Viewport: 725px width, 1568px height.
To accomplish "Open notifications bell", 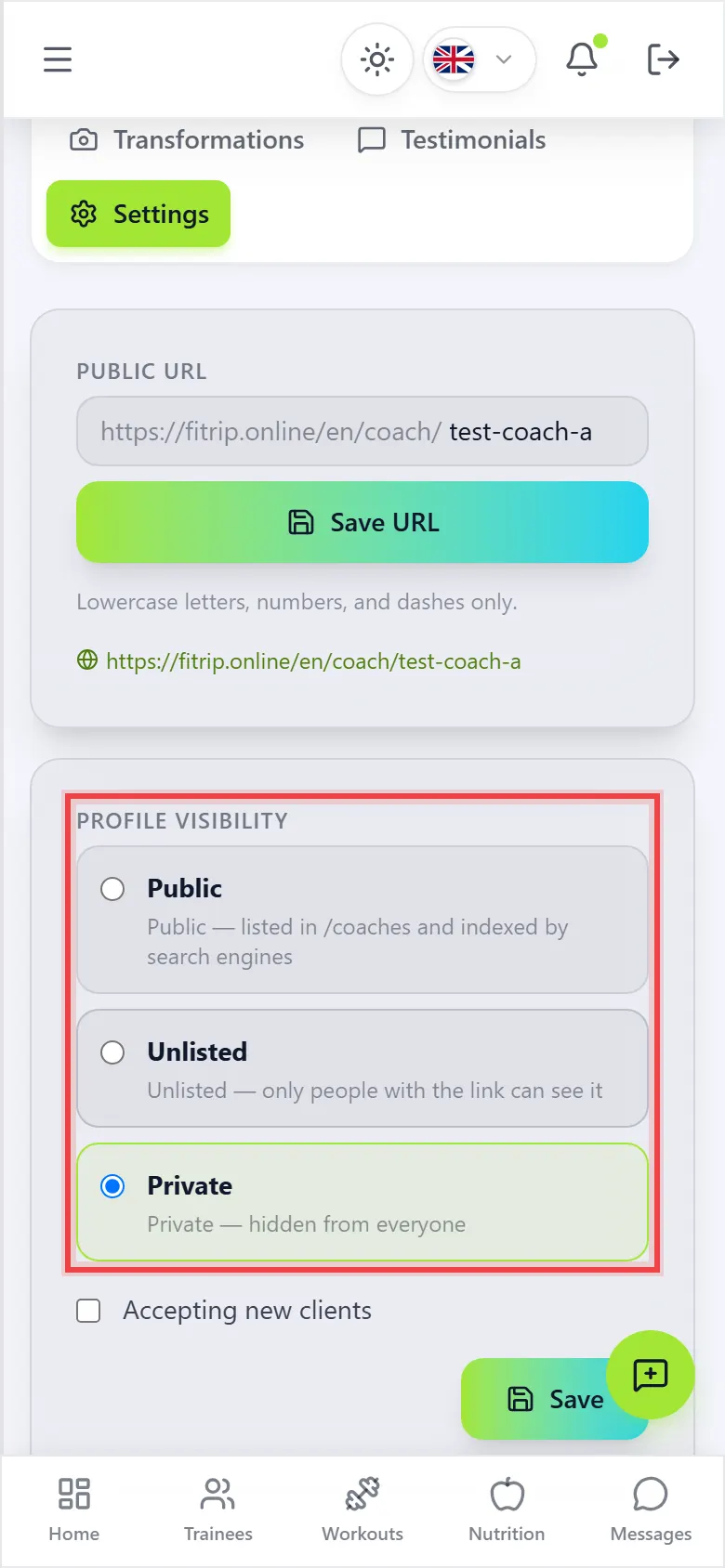I will tap(583, 59).
